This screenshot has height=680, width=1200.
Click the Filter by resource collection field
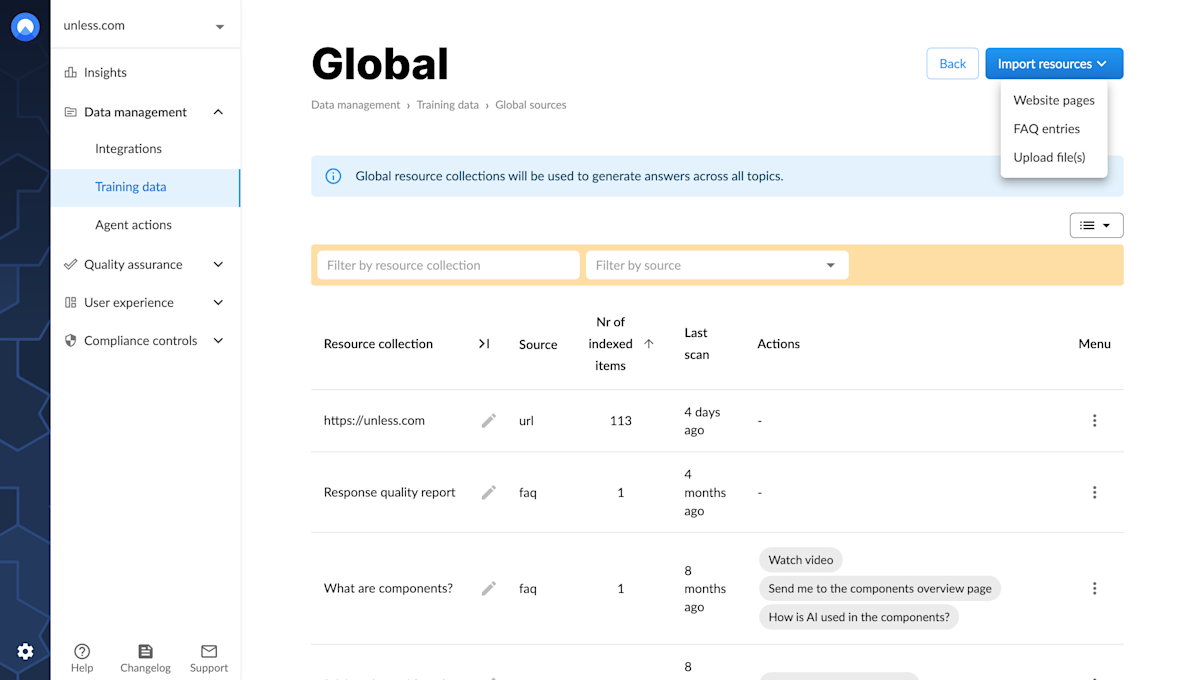coord(448,265)
